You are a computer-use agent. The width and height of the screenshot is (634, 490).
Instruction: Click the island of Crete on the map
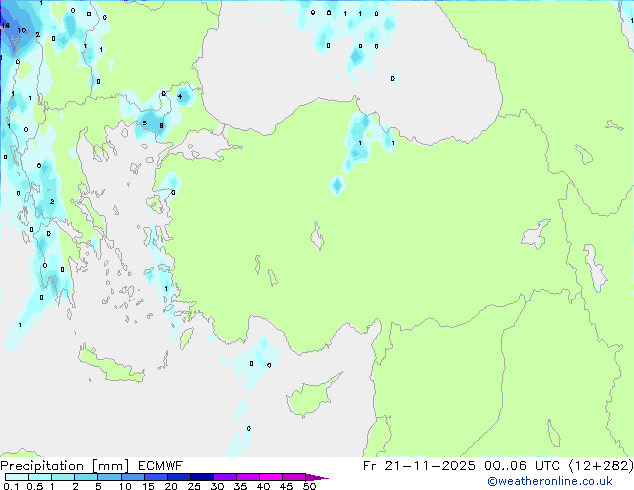[111, 364]
